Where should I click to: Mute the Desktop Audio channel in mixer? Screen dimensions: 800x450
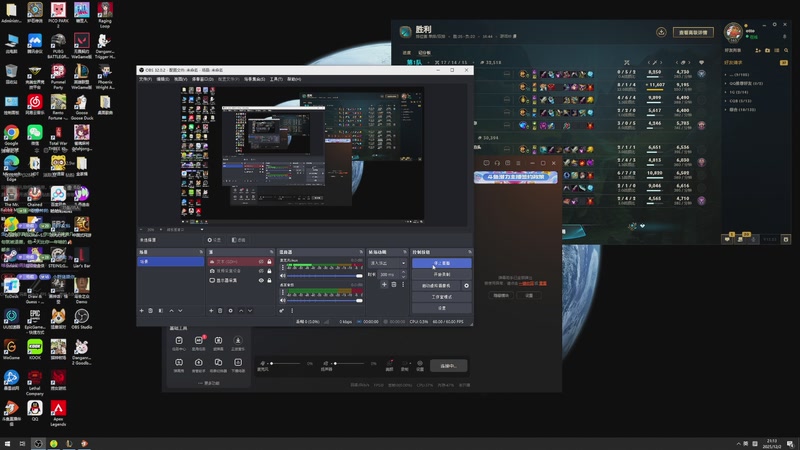coord(283,301)
